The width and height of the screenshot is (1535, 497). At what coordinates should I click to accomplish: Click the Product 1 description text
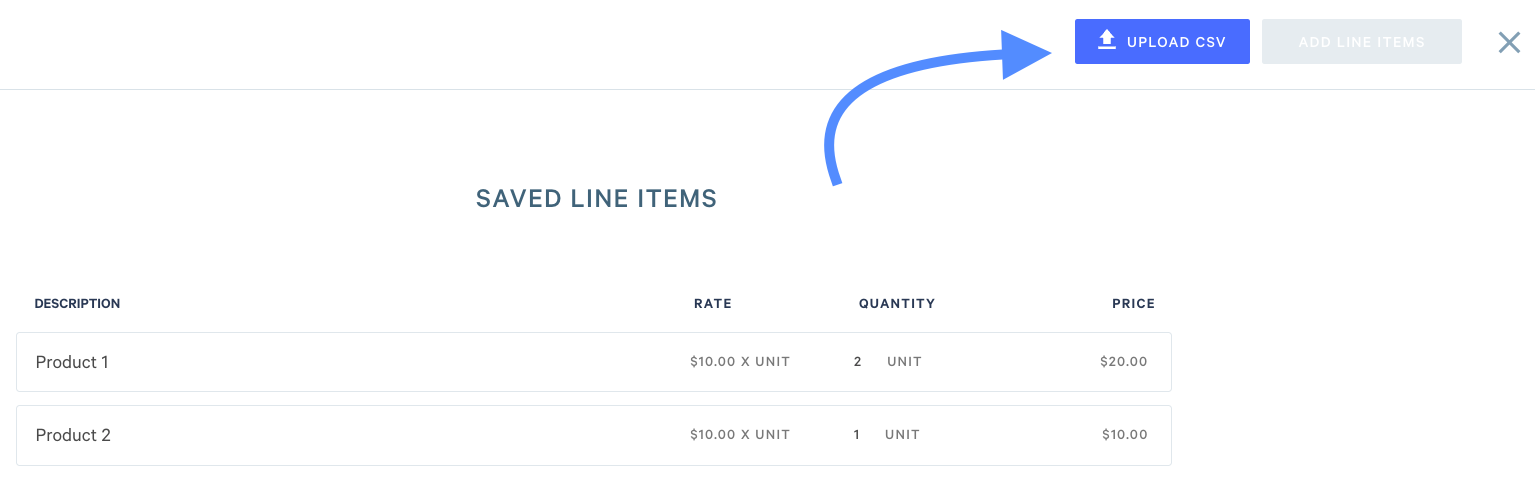pos(72,362)
